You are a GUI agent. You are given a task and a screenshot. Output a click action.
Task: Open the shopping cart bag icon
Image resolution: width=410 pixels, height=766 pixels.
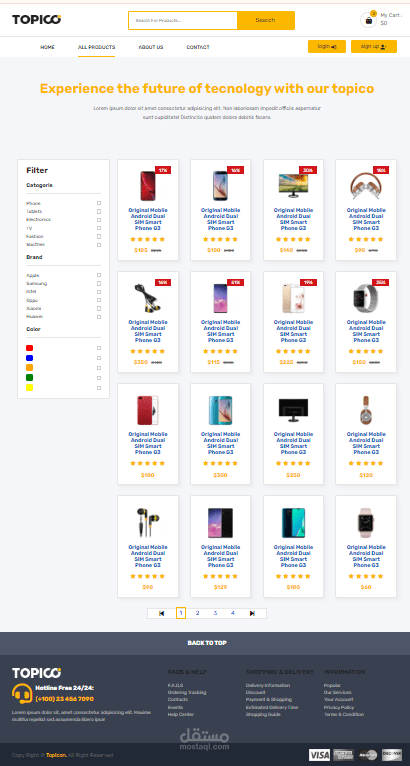click(x=368, y=20)
